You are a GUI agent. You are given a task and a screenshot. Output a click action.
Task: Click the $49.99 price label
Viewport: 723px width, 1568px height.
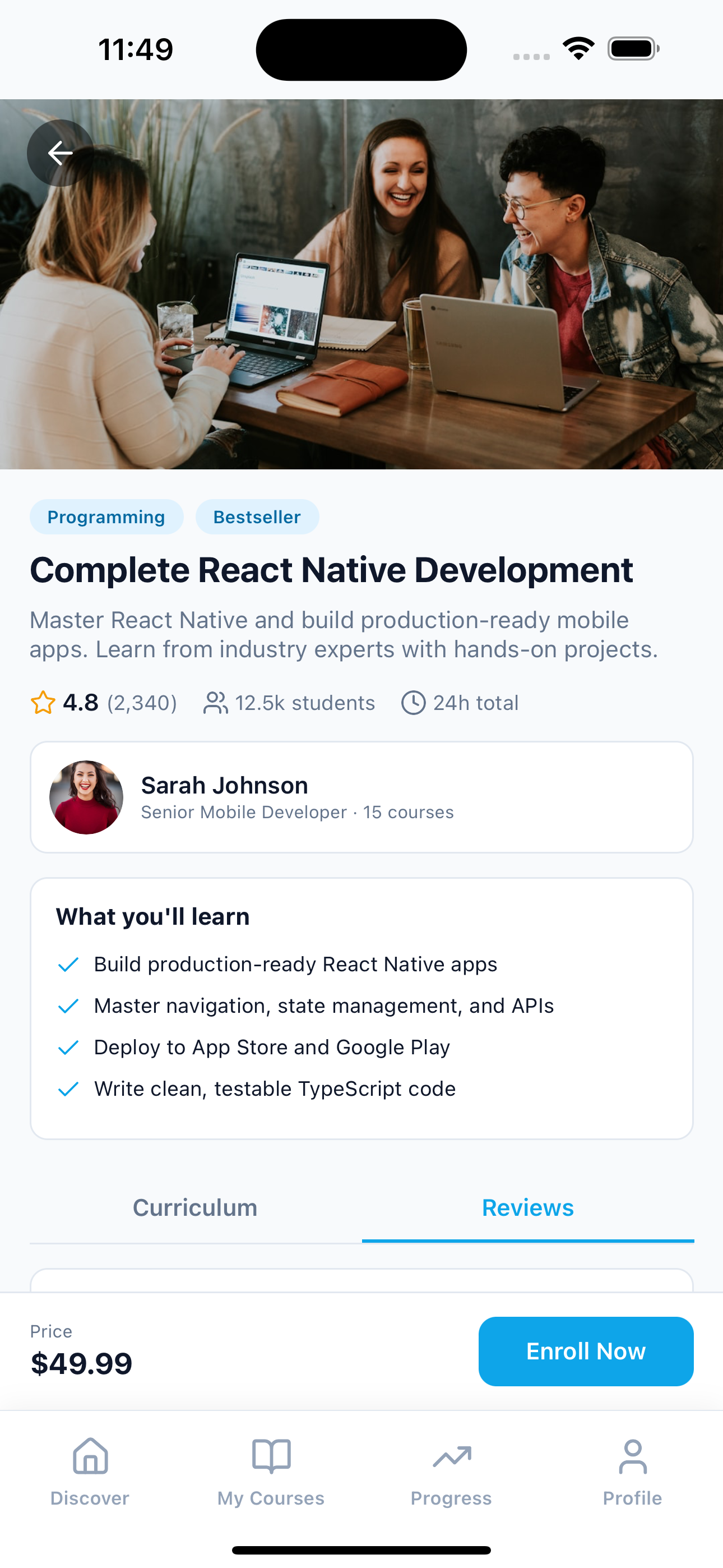tap(82, 1363)
